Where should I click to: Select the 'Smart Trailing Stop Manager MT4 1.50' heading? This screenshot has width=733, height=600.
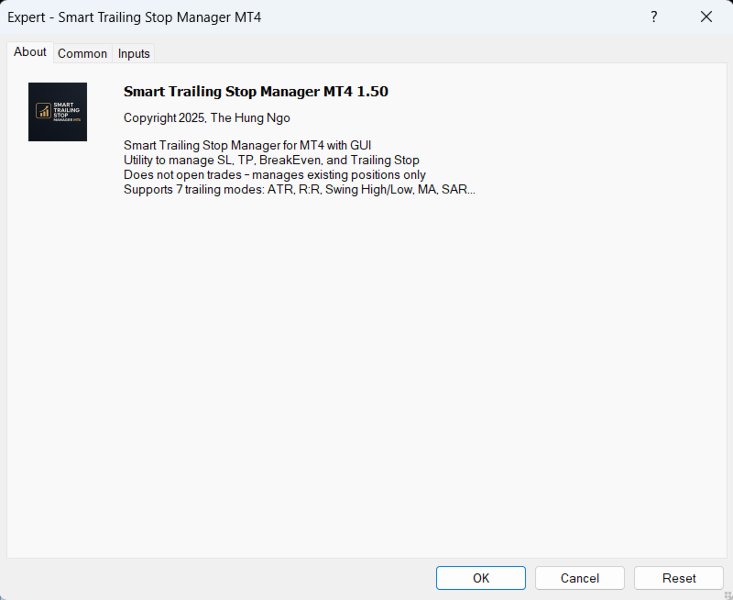(x=256, y=91)
